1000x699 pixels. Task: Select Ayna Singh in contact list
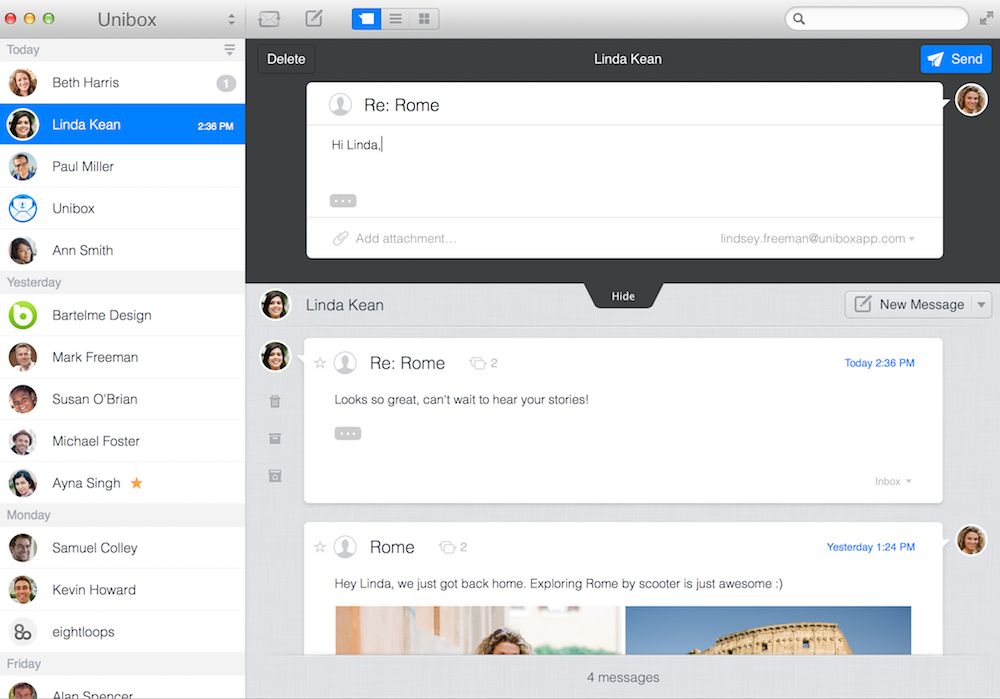[x=122, y=483]
